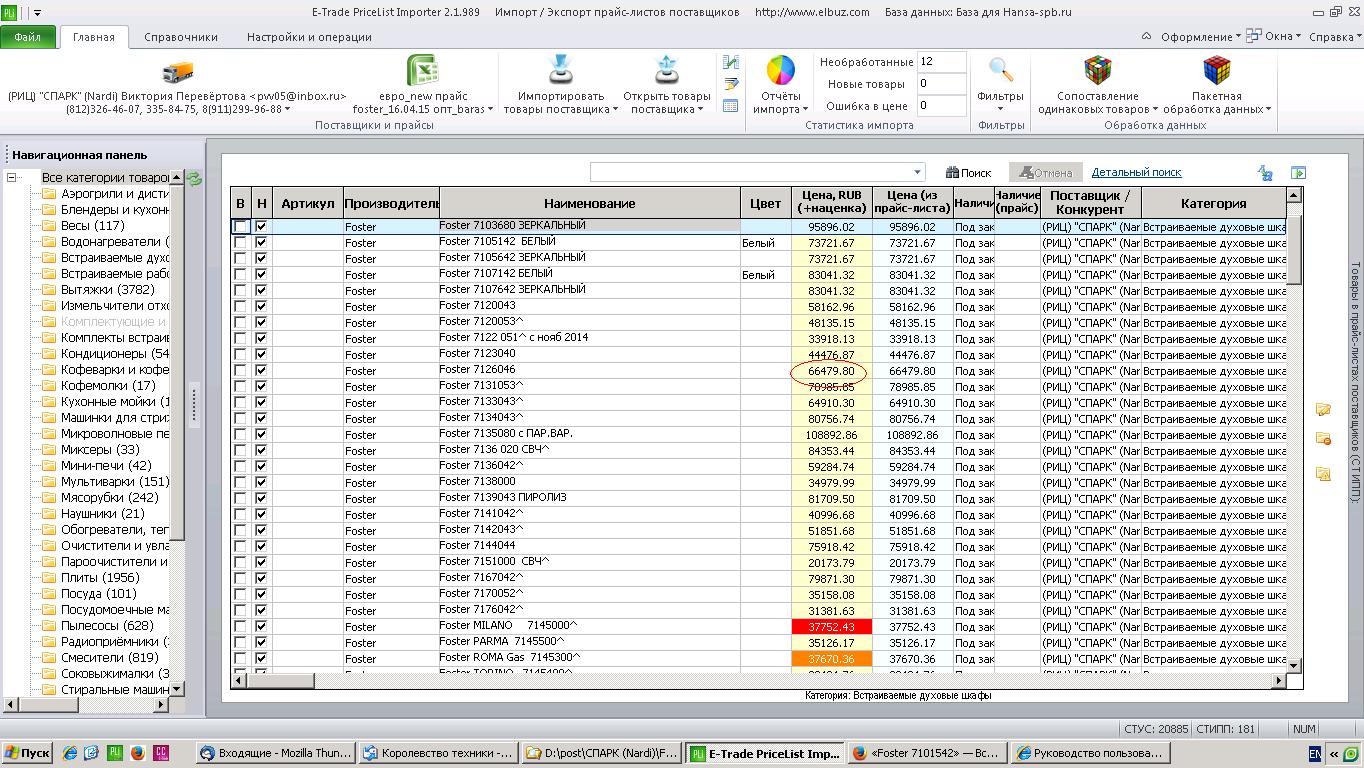Check the В checkbox for Foster ROMA Gas 7145300^

(240, 659)
